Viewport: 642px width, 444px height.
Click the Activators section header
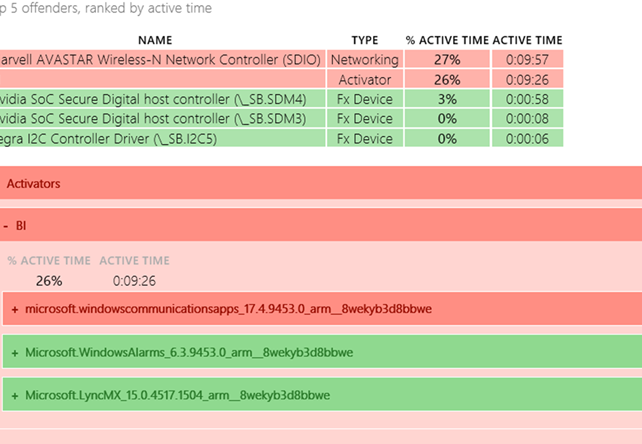click(34, 184)
